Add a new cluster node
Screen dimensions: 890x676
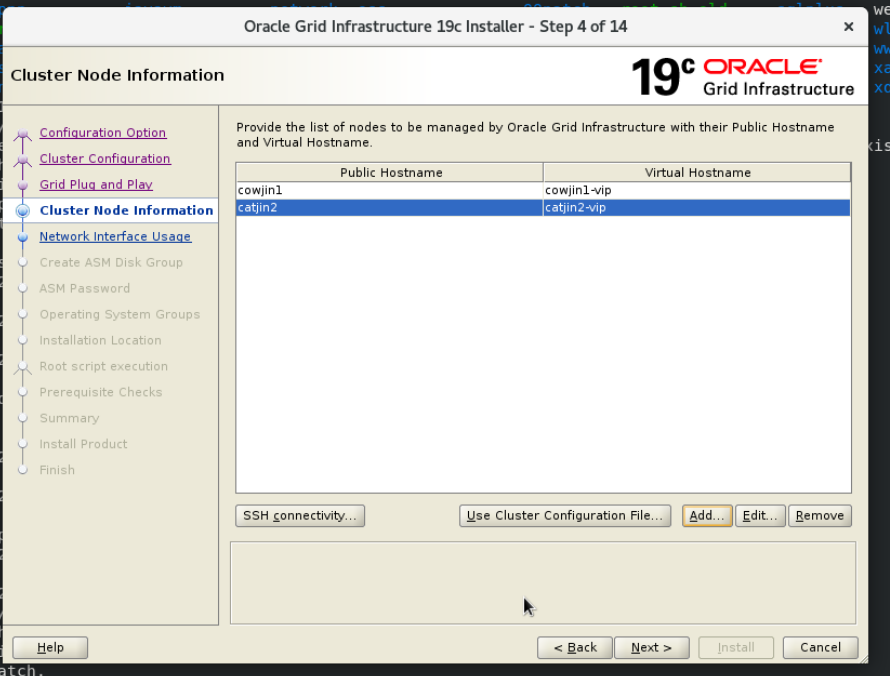(x=707, y=516)
